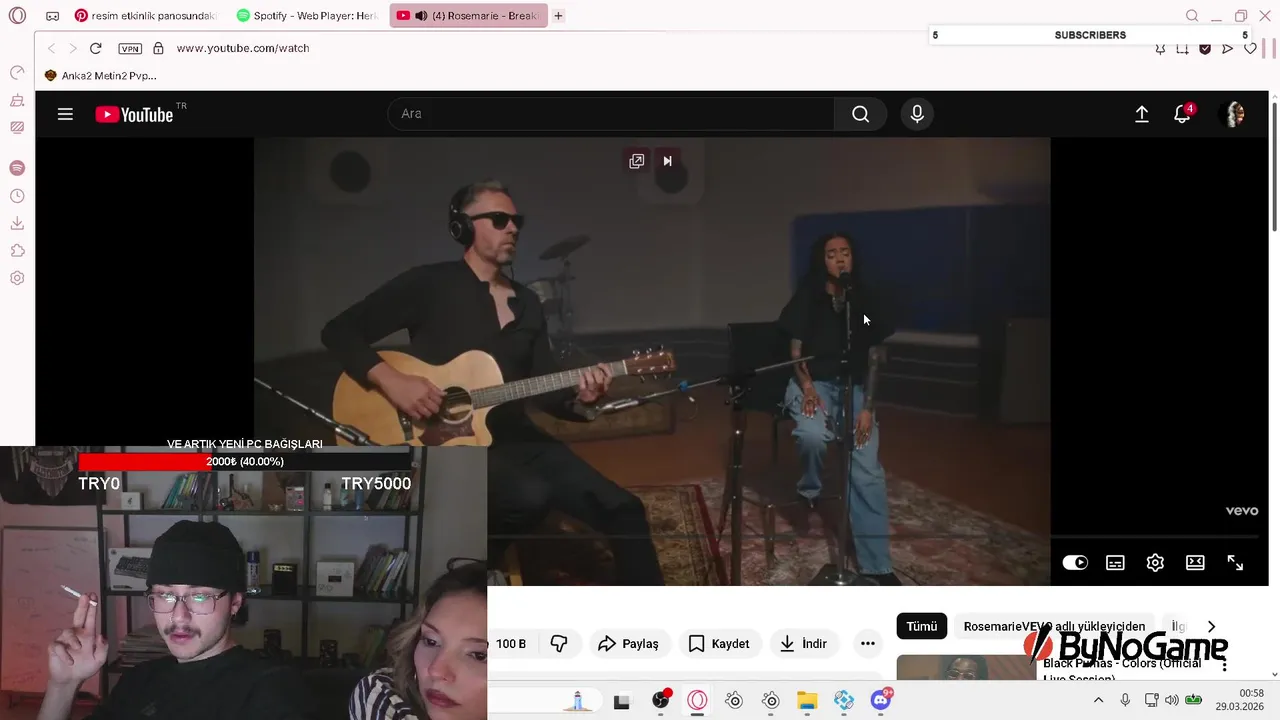Screen dimensions: 1280x720
Task: Open Downloads in Opera sidebar
Action: (17, 223)
